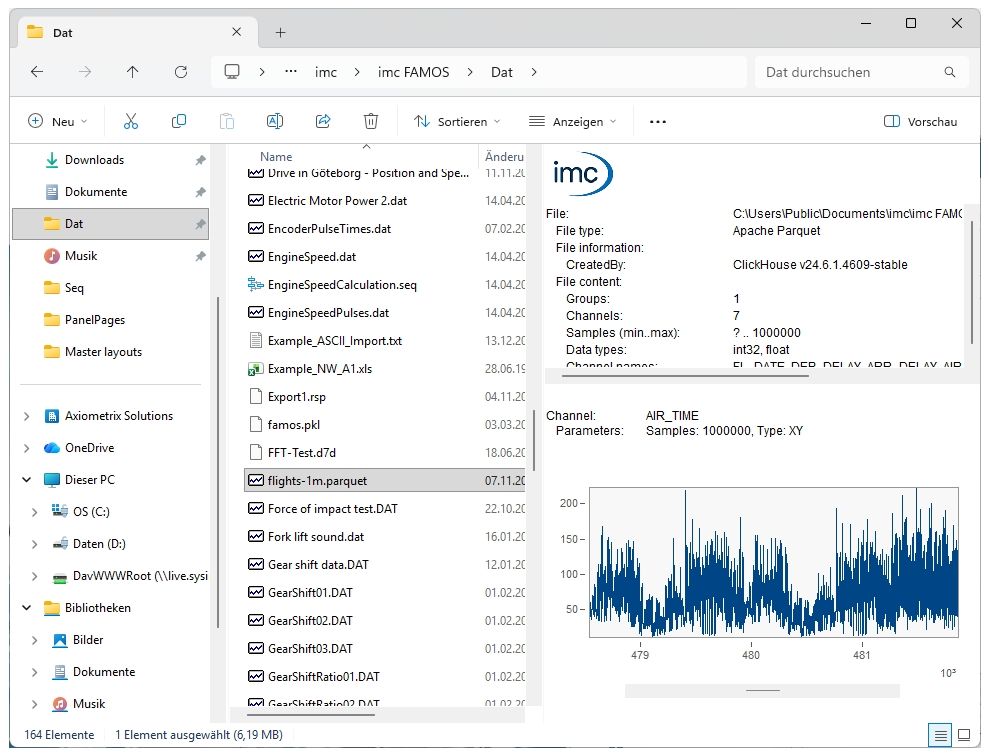Open a new tab with plus button
This screenshot has height=754, width=990.
(x=281, y=32)
